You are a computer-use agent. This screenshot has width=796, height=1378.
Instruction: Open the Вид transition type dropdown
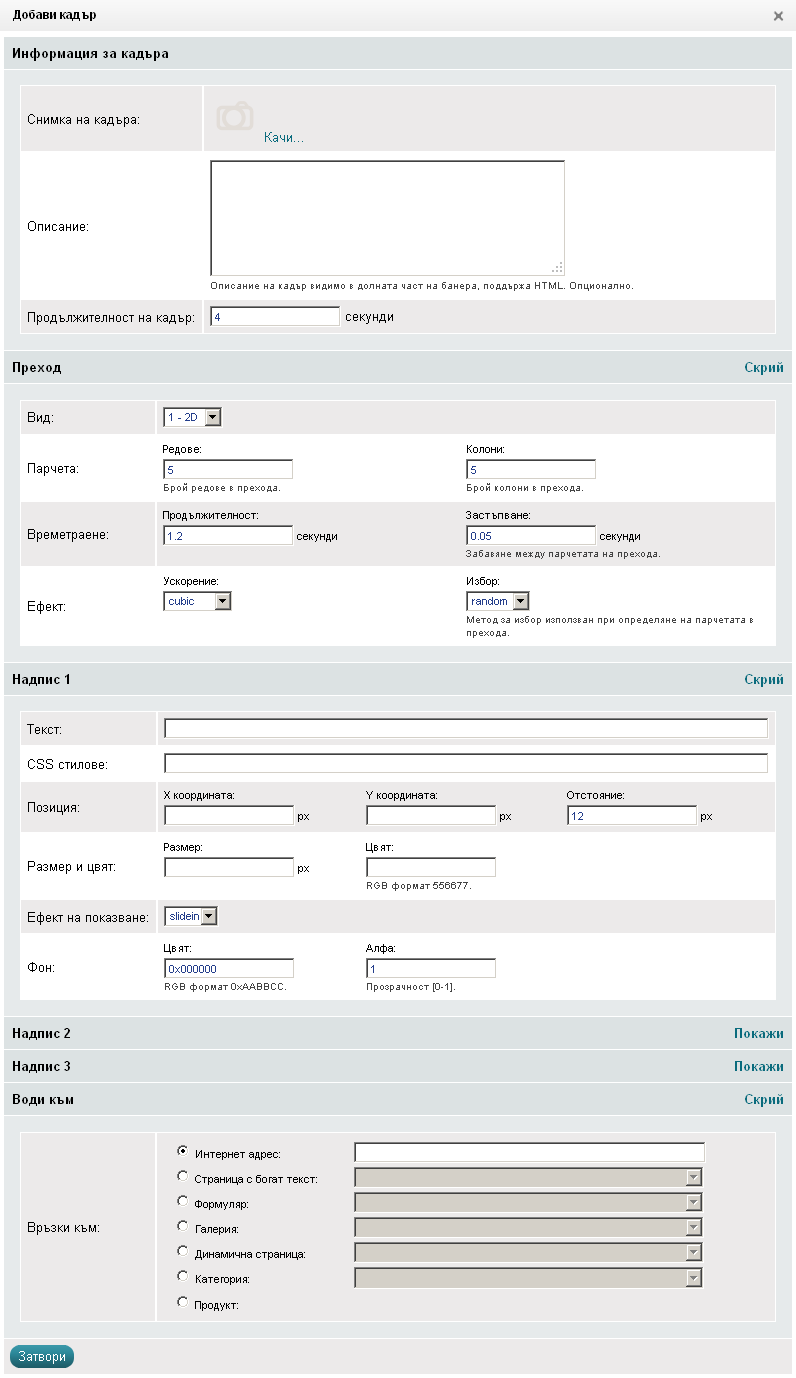click(192, 417)
